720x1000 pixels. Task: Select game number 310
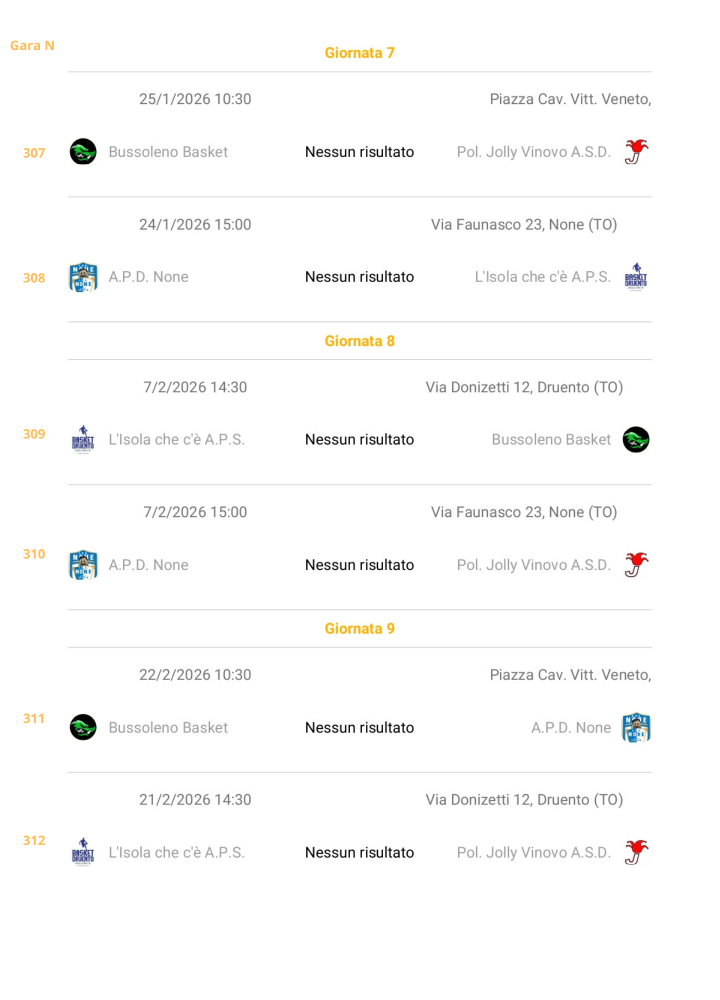click(34, 554)
